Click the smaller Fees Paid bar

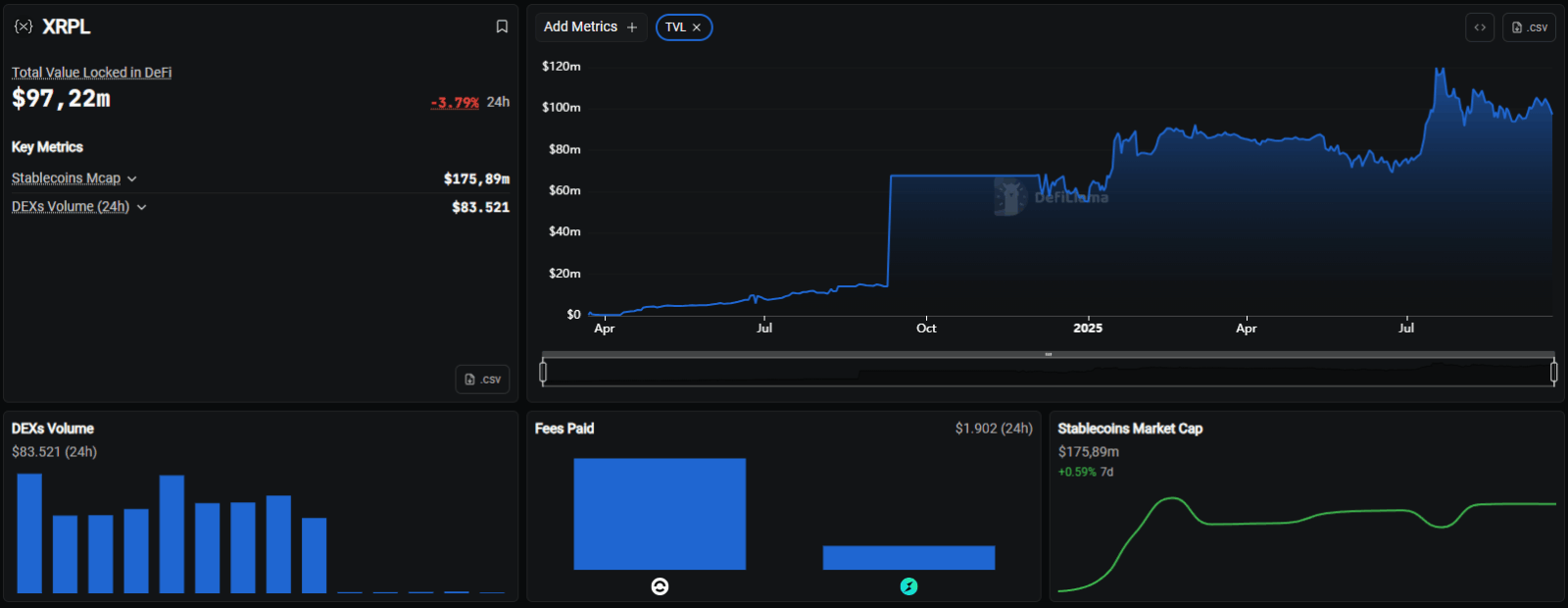point(908,558)
